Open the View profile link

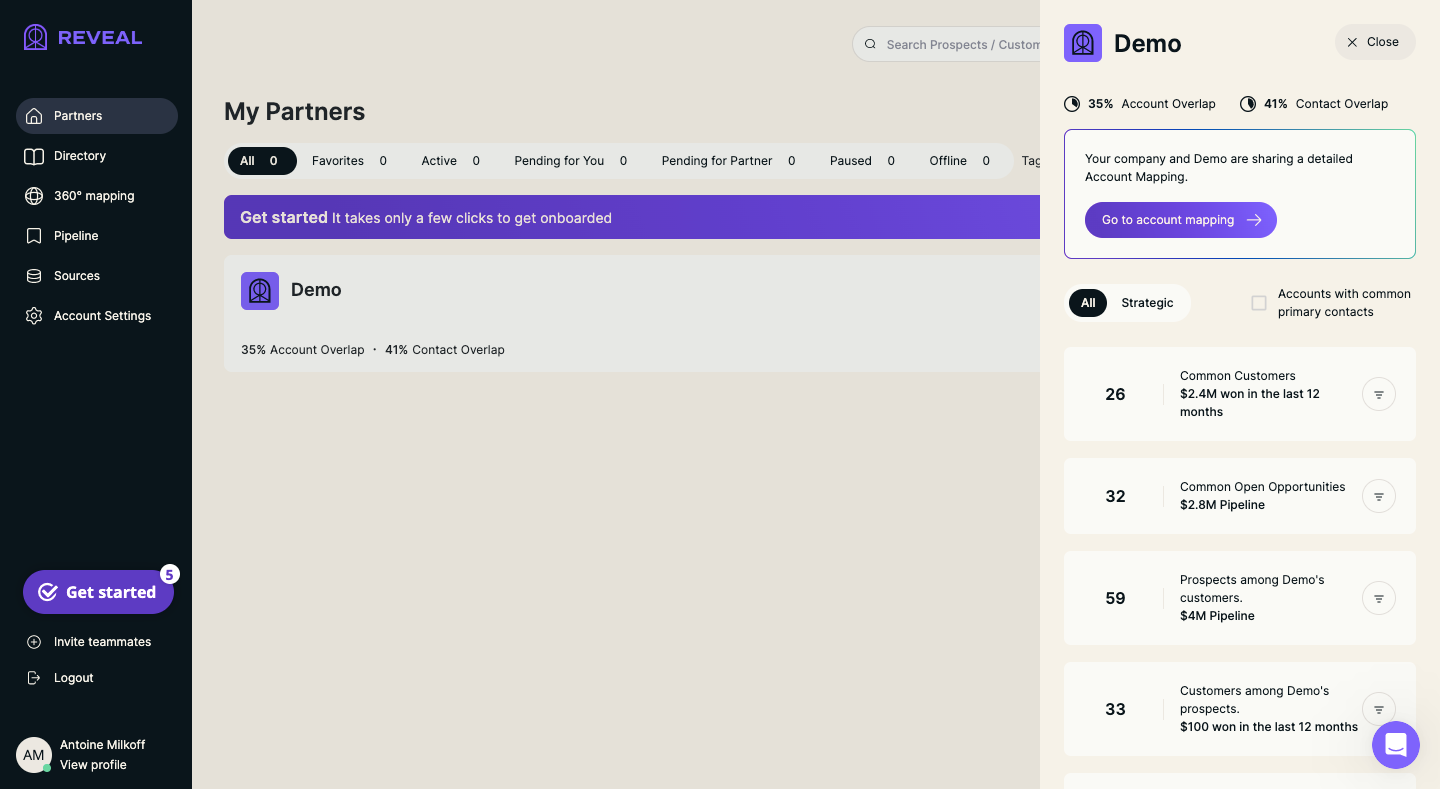point(93,765)
